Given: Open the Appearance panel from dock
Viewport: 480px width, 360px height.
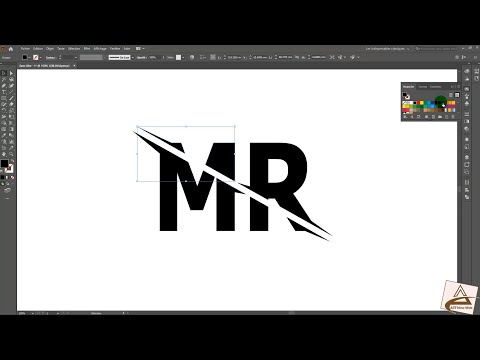Looking at the screenshot, I should tap(467, 139).
